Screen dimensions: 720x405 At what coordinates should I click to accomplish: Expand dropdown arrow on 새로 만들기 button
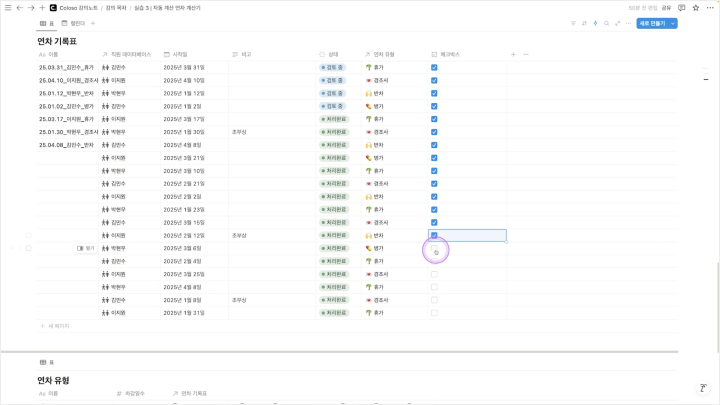[673, 23]
